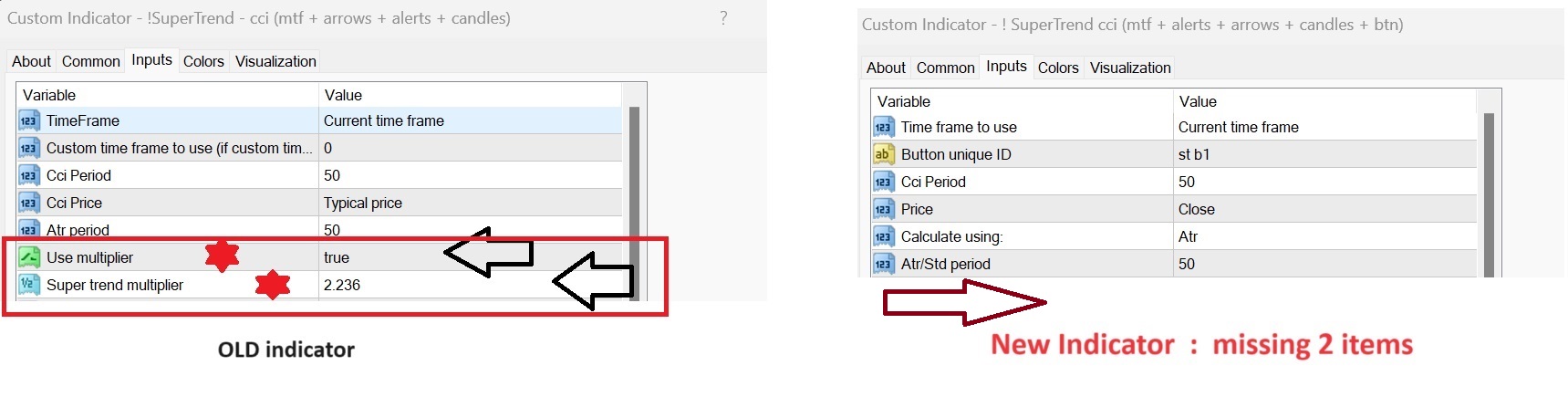
Task: Select the Common tab in new indicator
Action: click(945, 68)
